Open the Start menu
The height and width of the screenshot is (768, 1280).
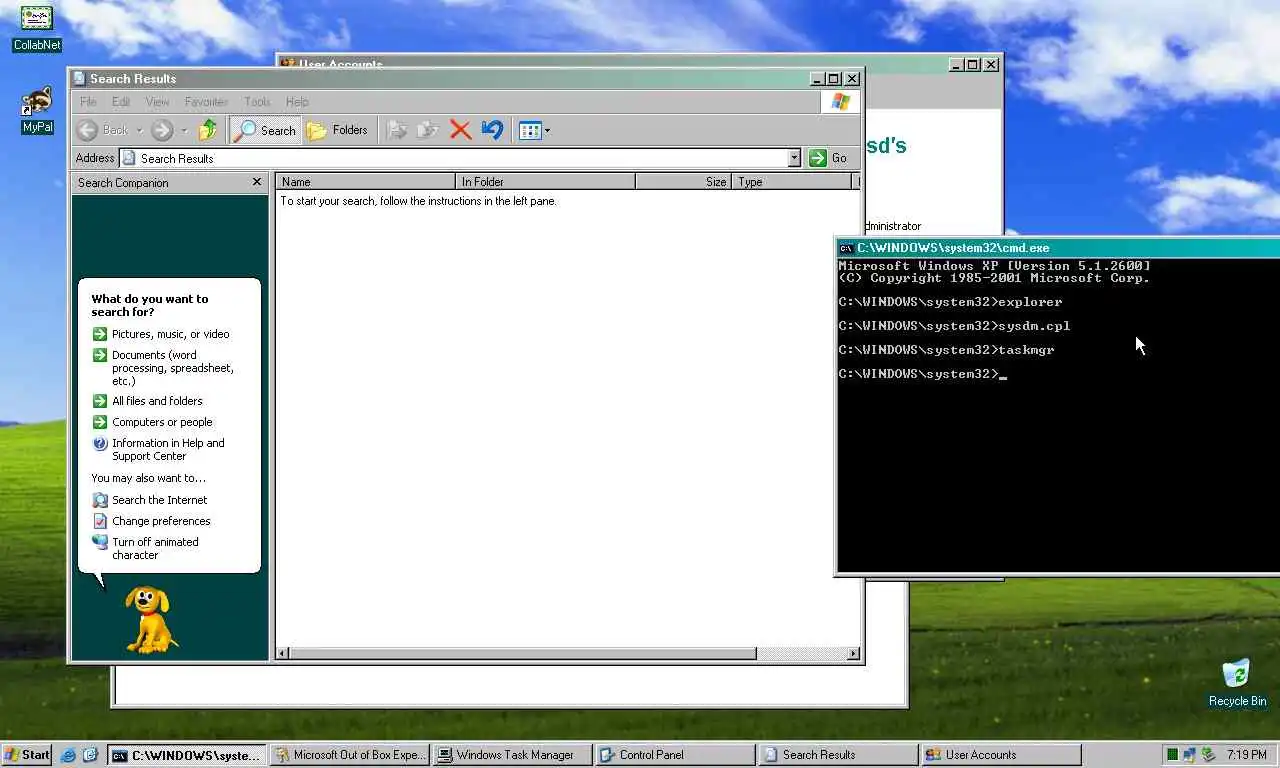pos(27,755)
